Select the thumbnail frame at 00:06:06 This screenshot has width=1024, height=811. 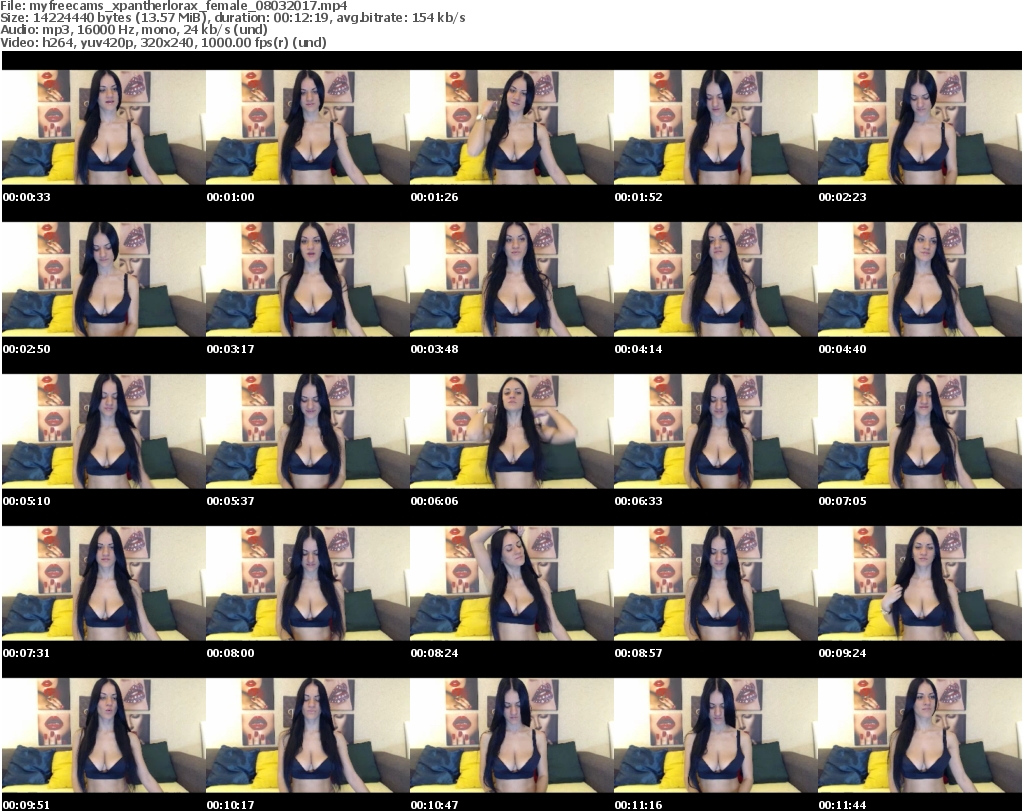(511, 432)
